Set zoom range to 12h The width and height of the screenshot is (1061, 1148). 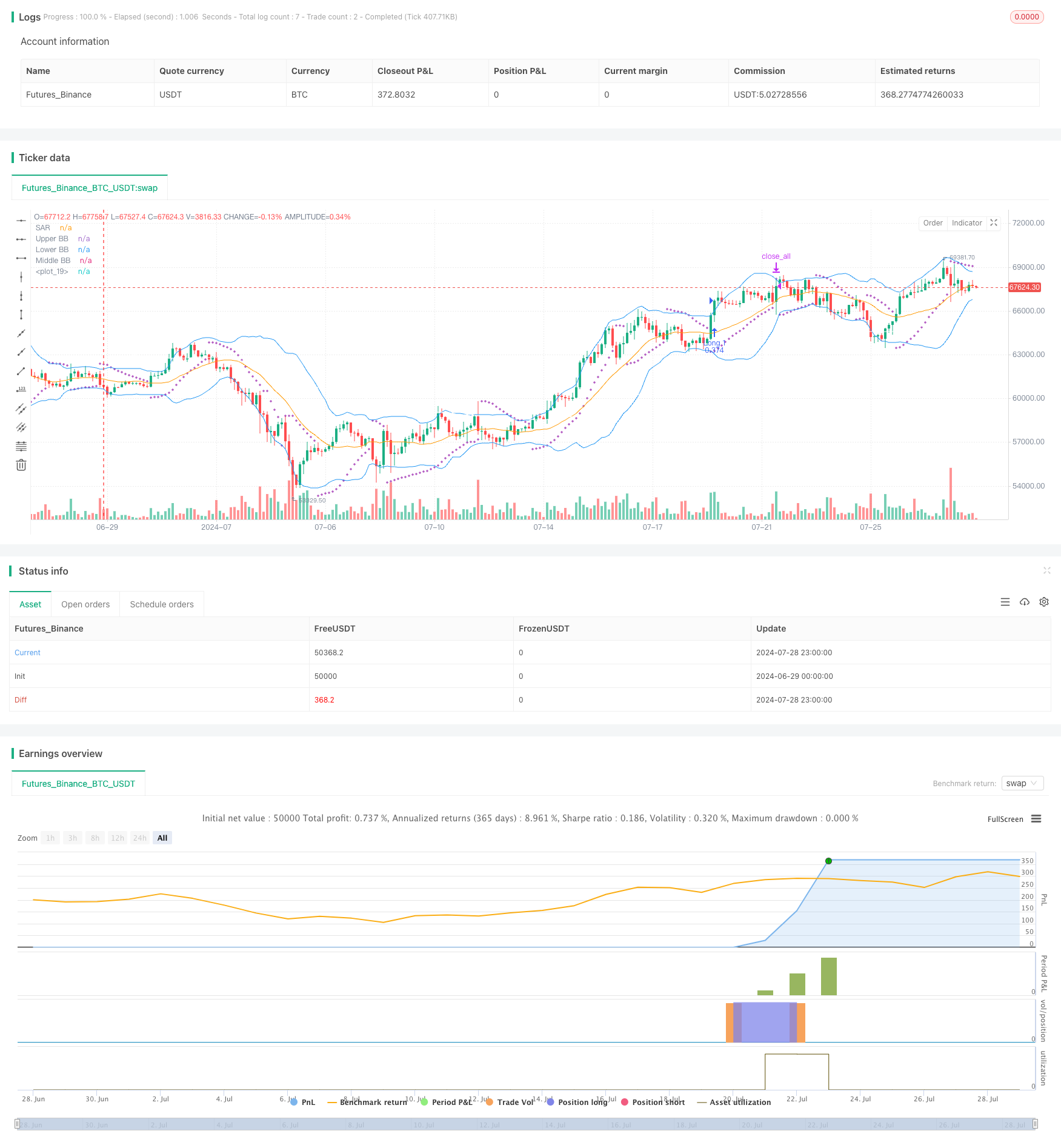pos(118,838)
